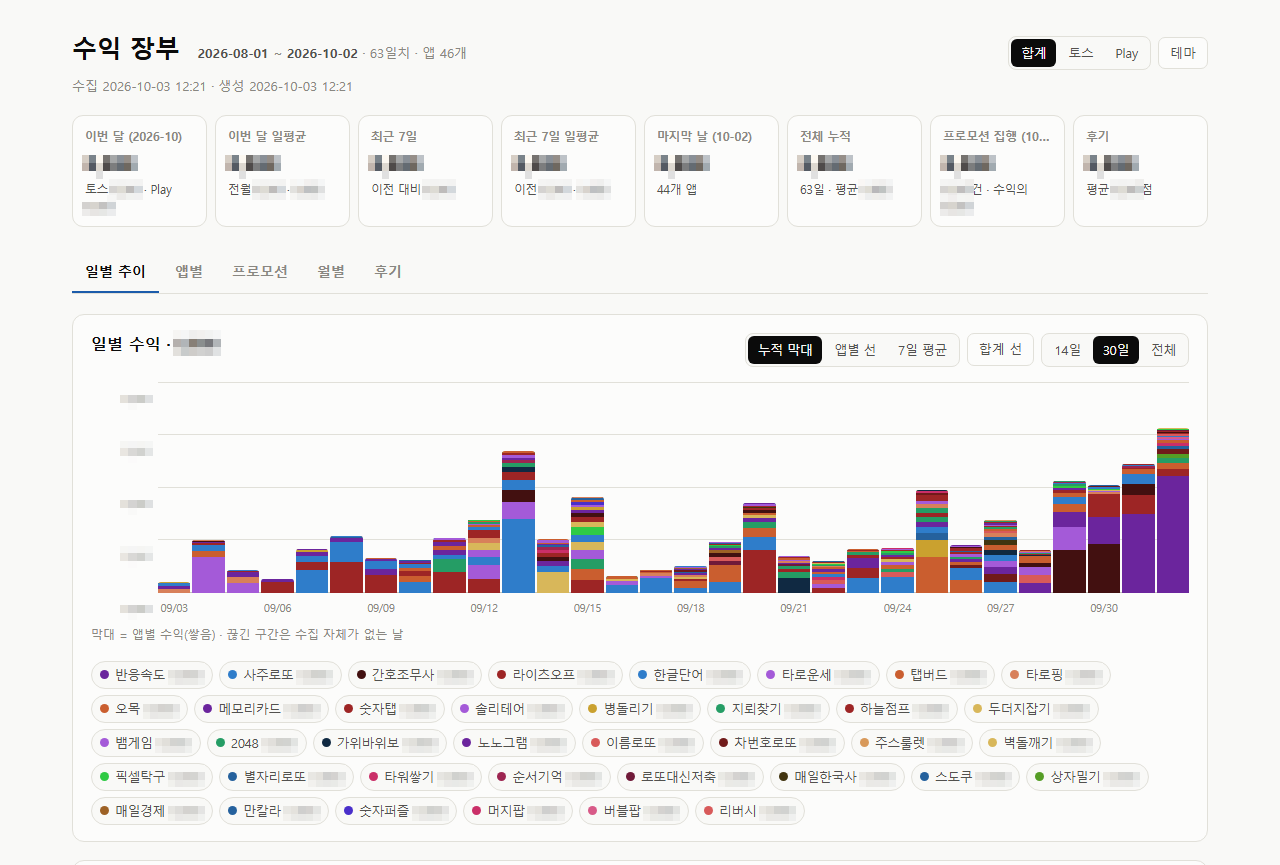Click the 별자리로또 legend chip

[286, 777]
